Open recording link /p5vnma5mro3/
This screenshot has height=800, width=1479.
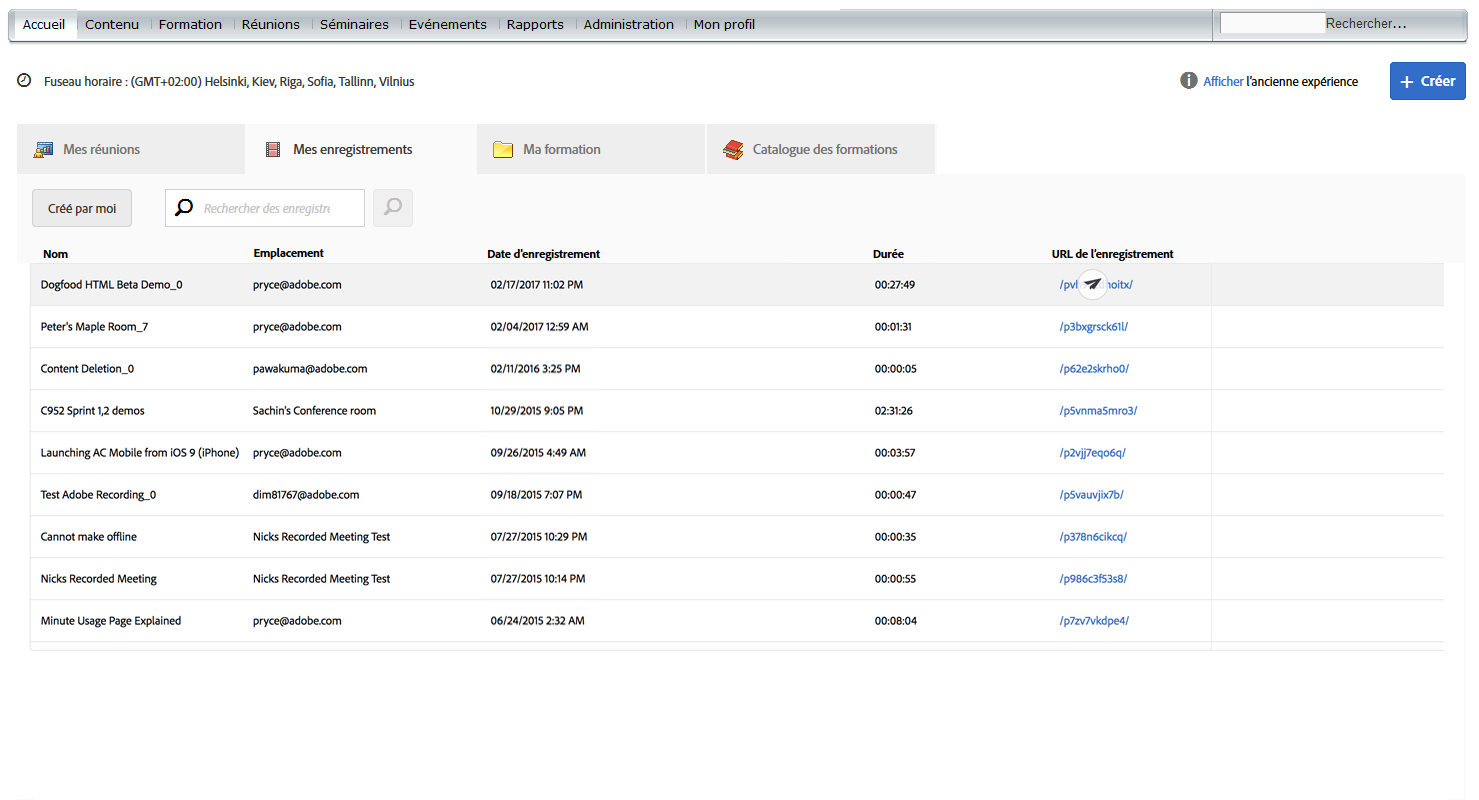click(x=1096, y=410)
